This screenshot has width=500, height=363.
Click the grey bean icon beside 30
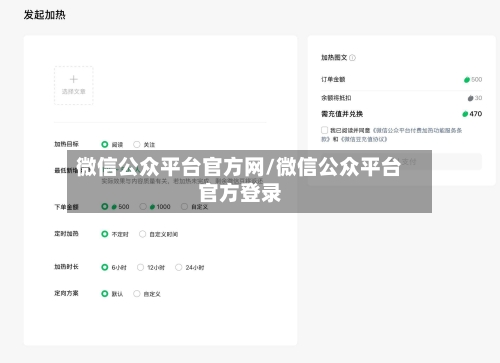[x=470, y=98]
